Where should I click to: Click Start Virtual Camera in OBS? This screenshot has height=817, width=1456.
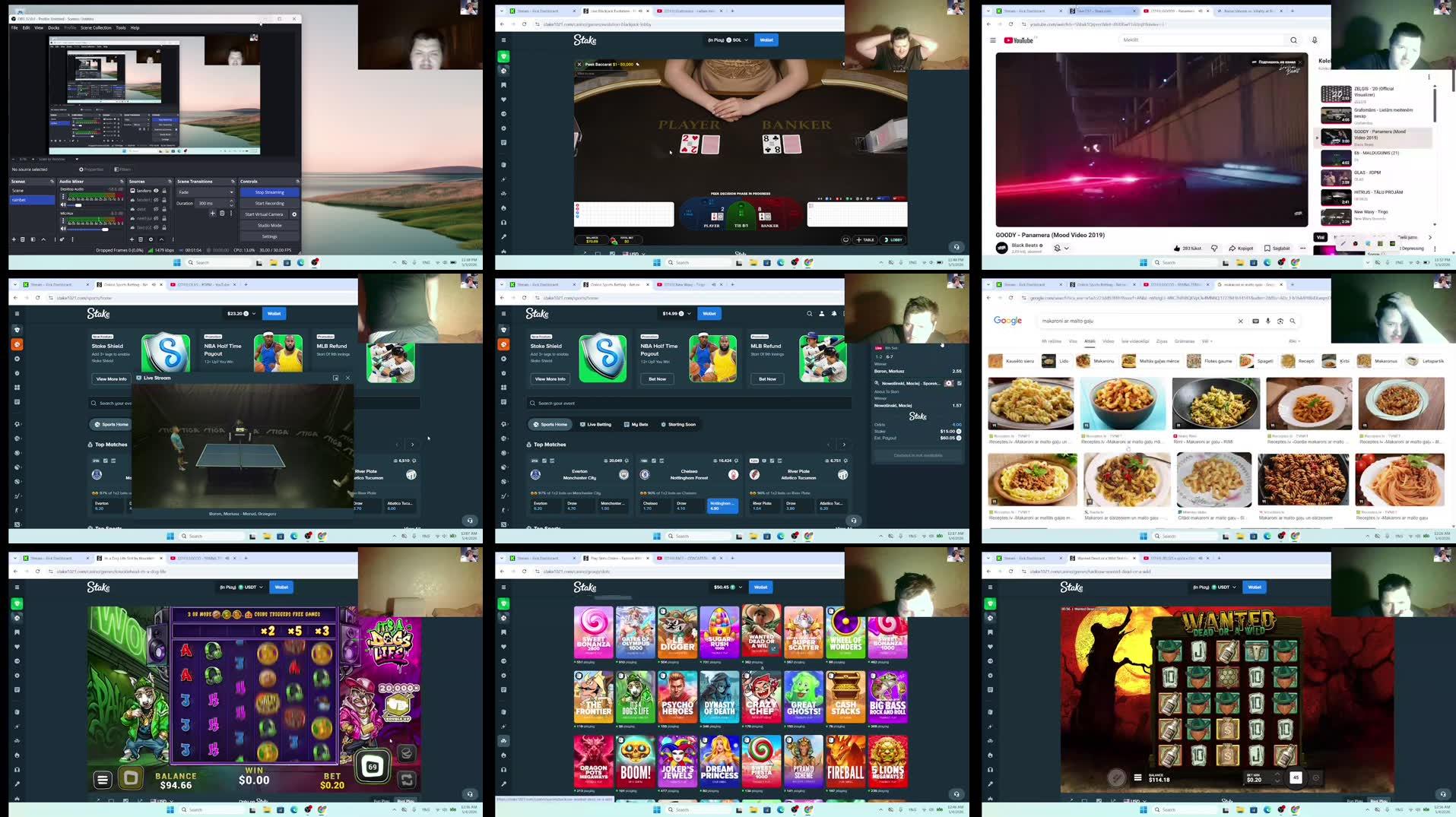[264, 214]
